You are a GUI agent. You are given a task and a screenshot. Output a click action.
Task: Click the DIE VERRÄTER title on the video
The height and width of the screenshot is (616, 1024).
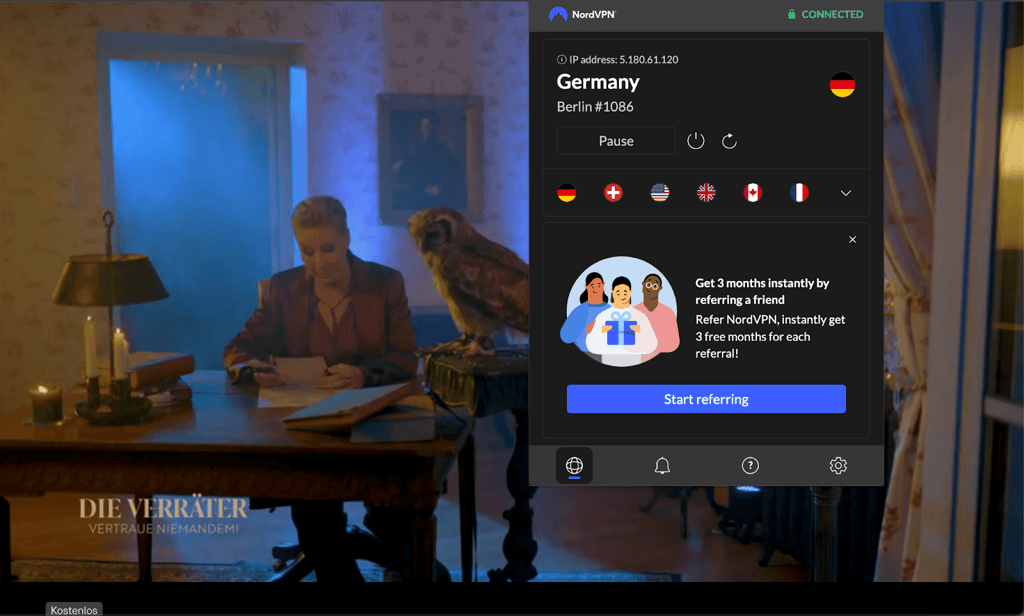coord(163,508)
